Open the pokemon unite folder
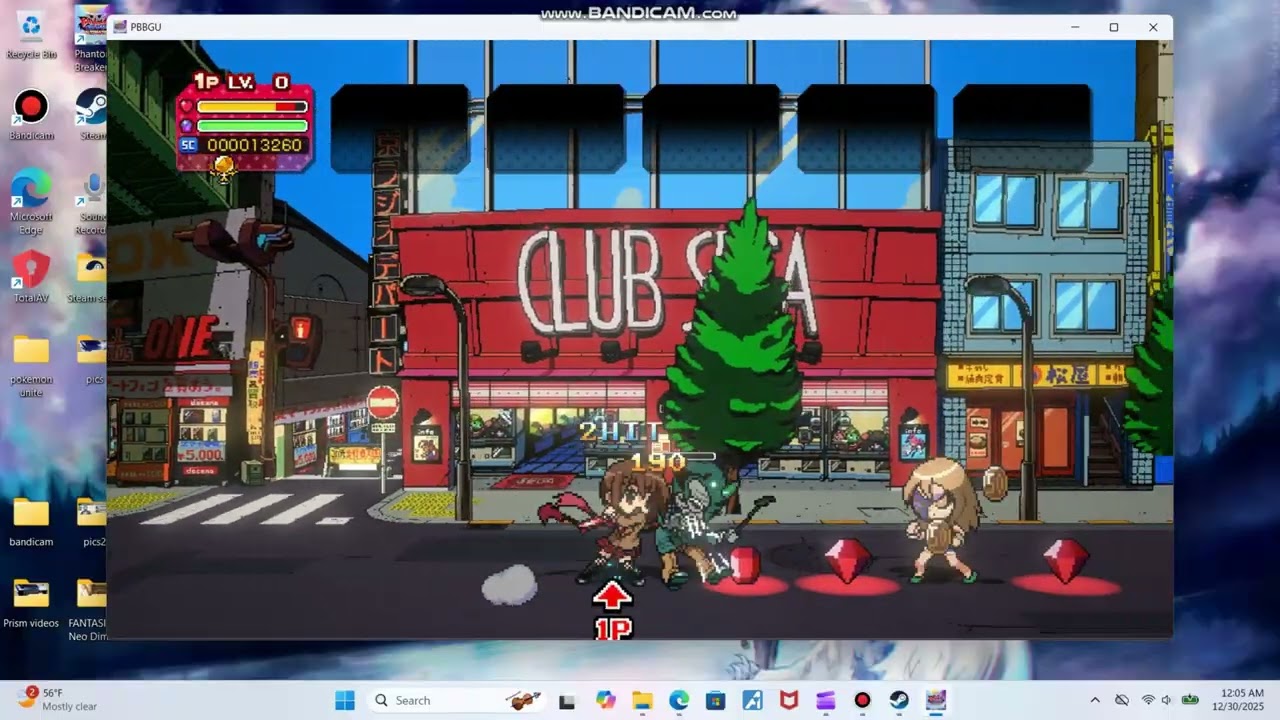This screenshot has height=720, width=1280. 31,365
